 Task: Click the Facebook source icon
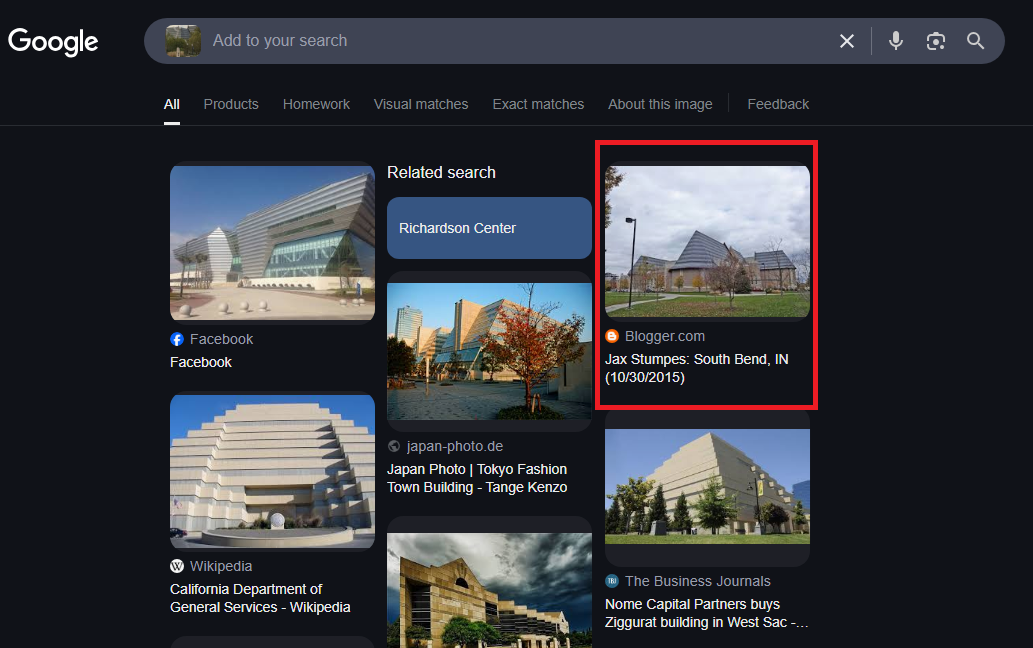click(x=177, y=339)
